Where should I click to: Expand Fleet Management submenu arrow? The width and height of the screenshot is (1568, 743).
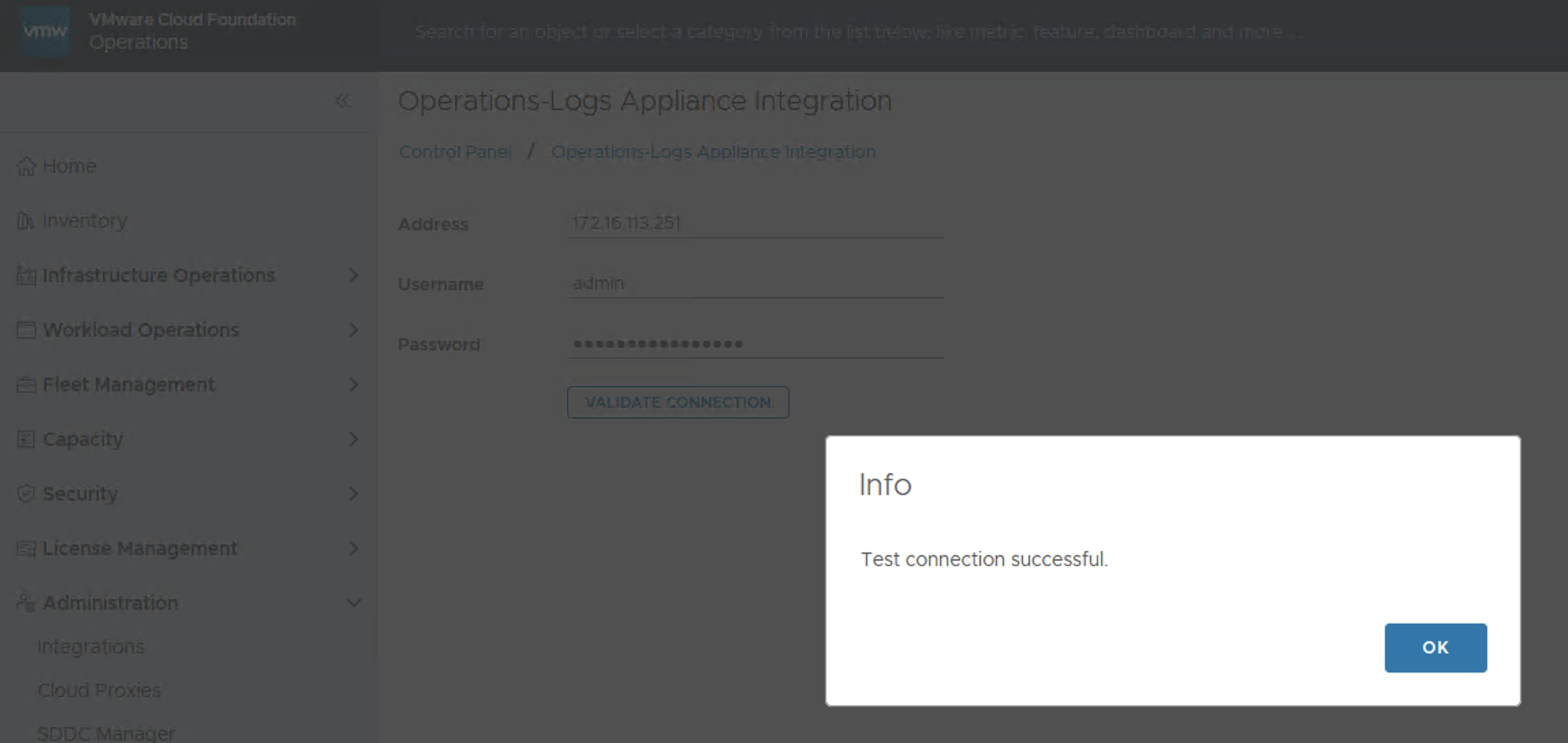click(353, 384)
